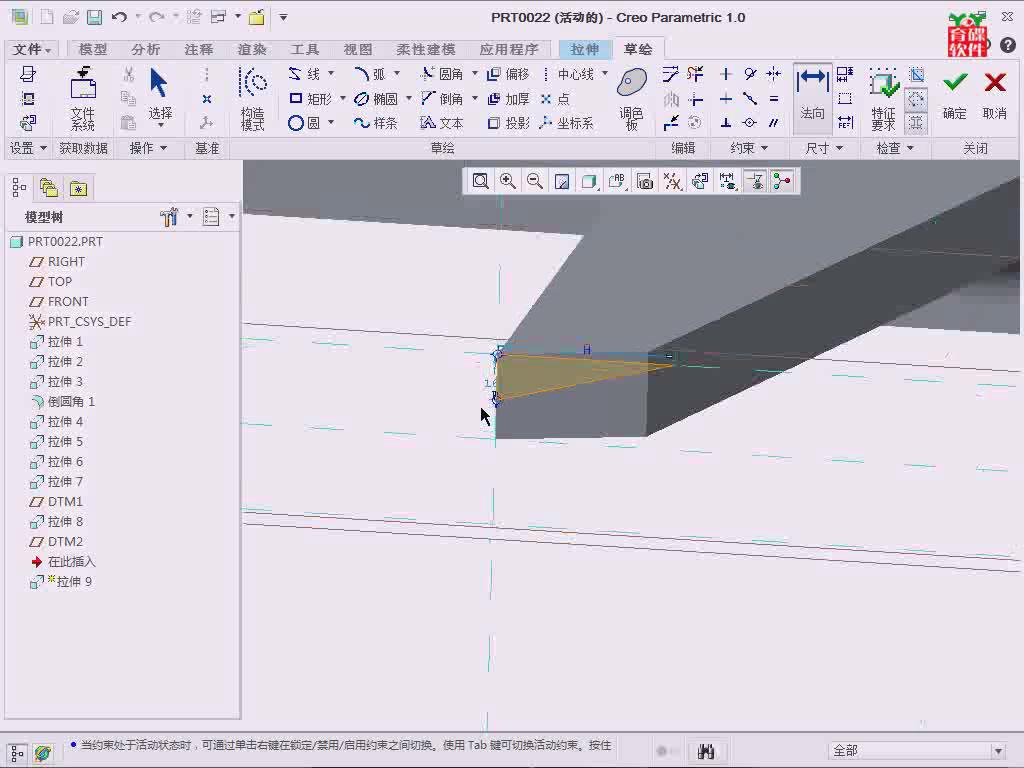The width and height of the screenshot is (1024, 768).
Task: Open the Palette (调色板)
Action: coord(632,99)
